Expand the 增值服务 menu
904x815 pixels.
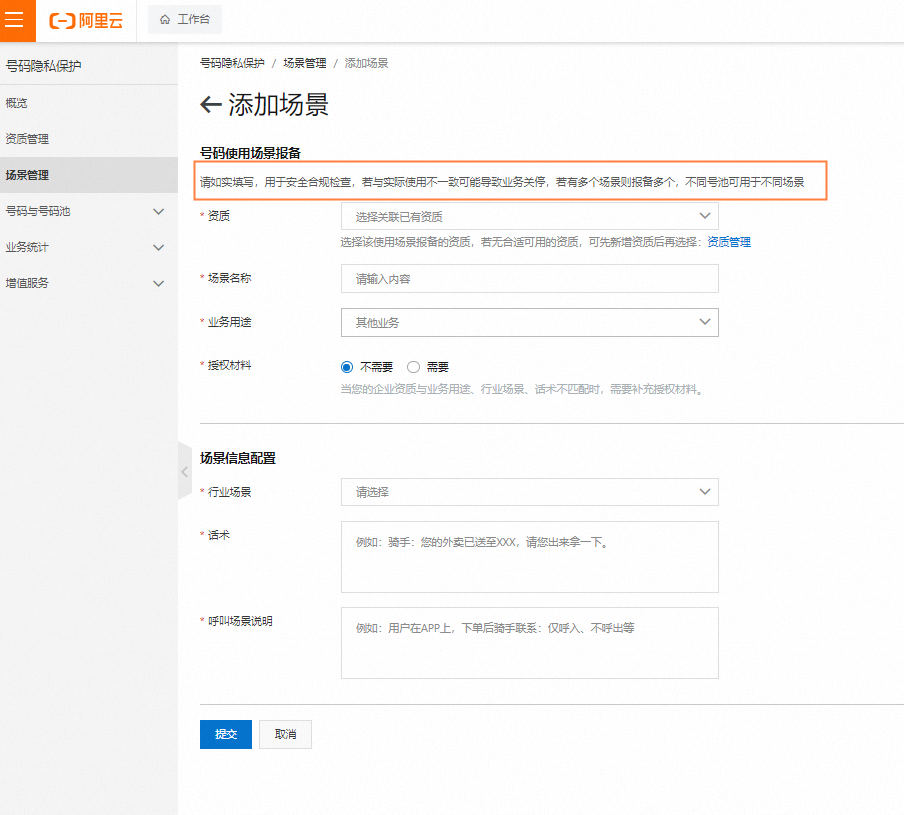pos(89,283)
